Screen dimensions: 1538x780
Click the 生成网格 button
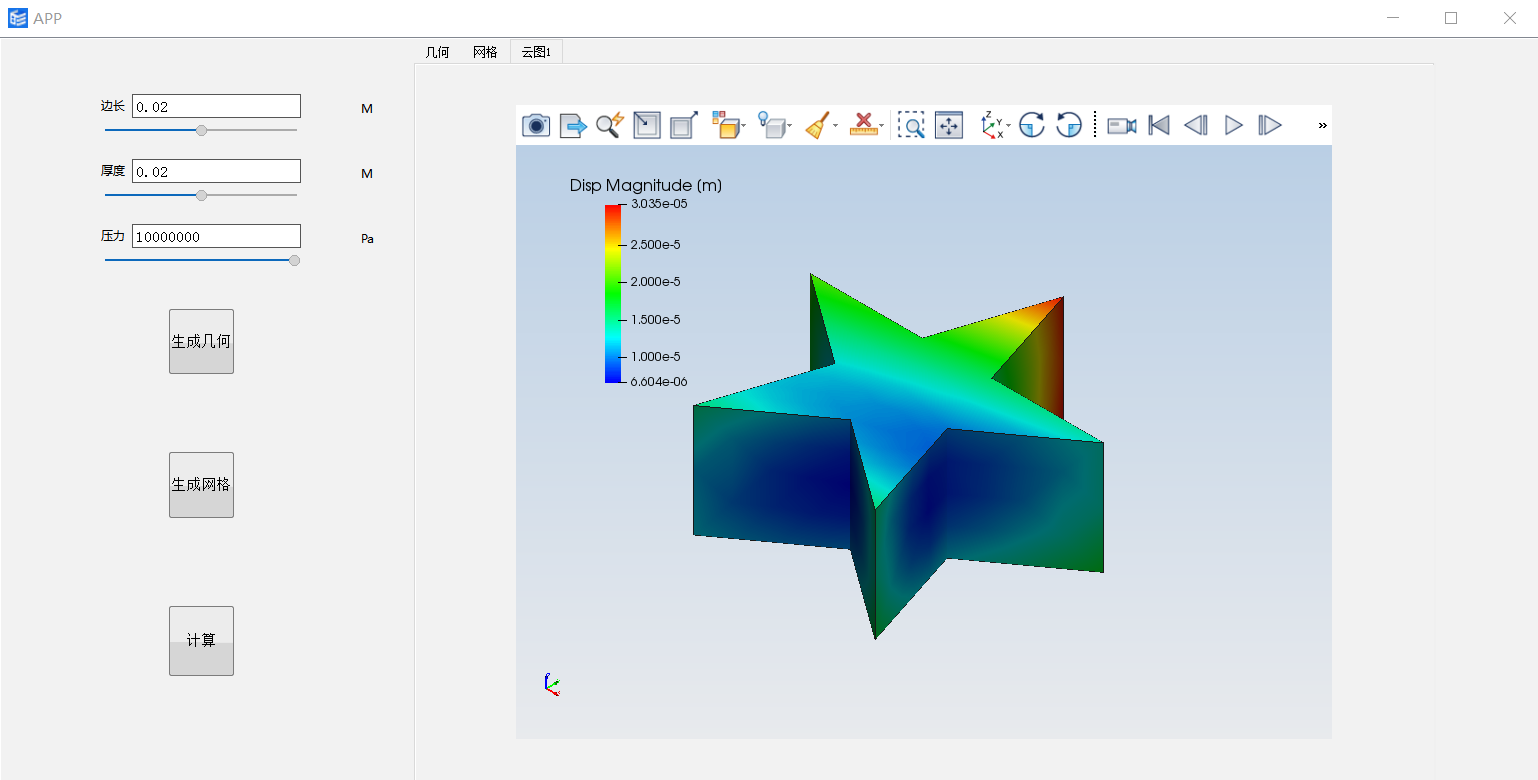201,485
